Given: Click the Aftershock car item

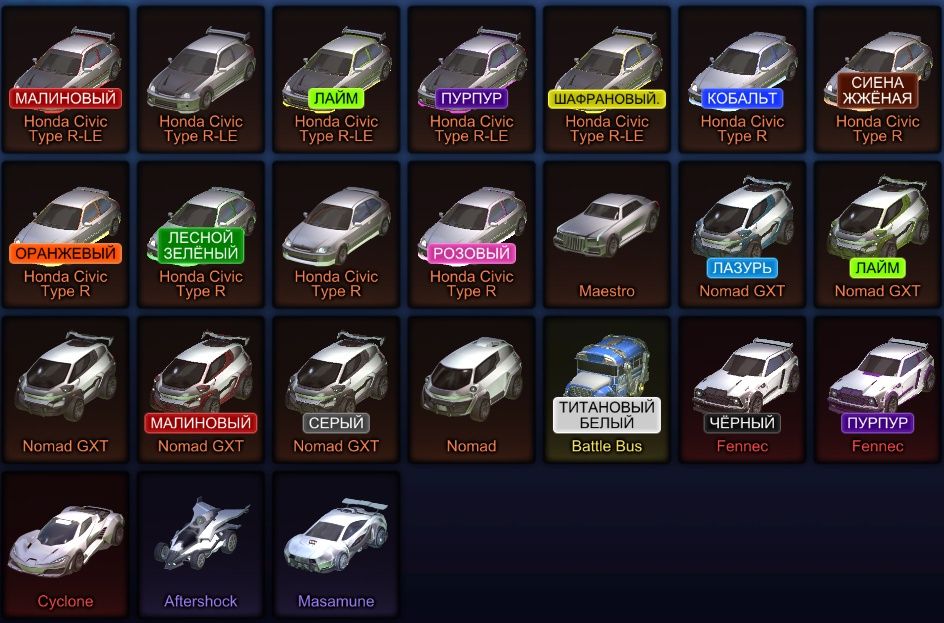Looking at the screenshot, I should click(200, 545).
